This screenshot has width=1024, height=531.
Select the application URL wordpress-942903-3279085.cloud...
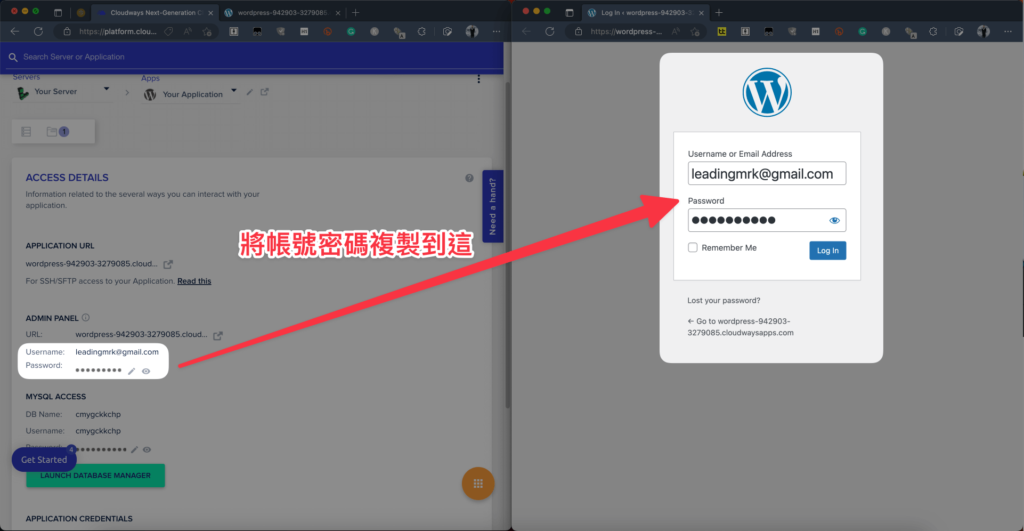point(91,264)
